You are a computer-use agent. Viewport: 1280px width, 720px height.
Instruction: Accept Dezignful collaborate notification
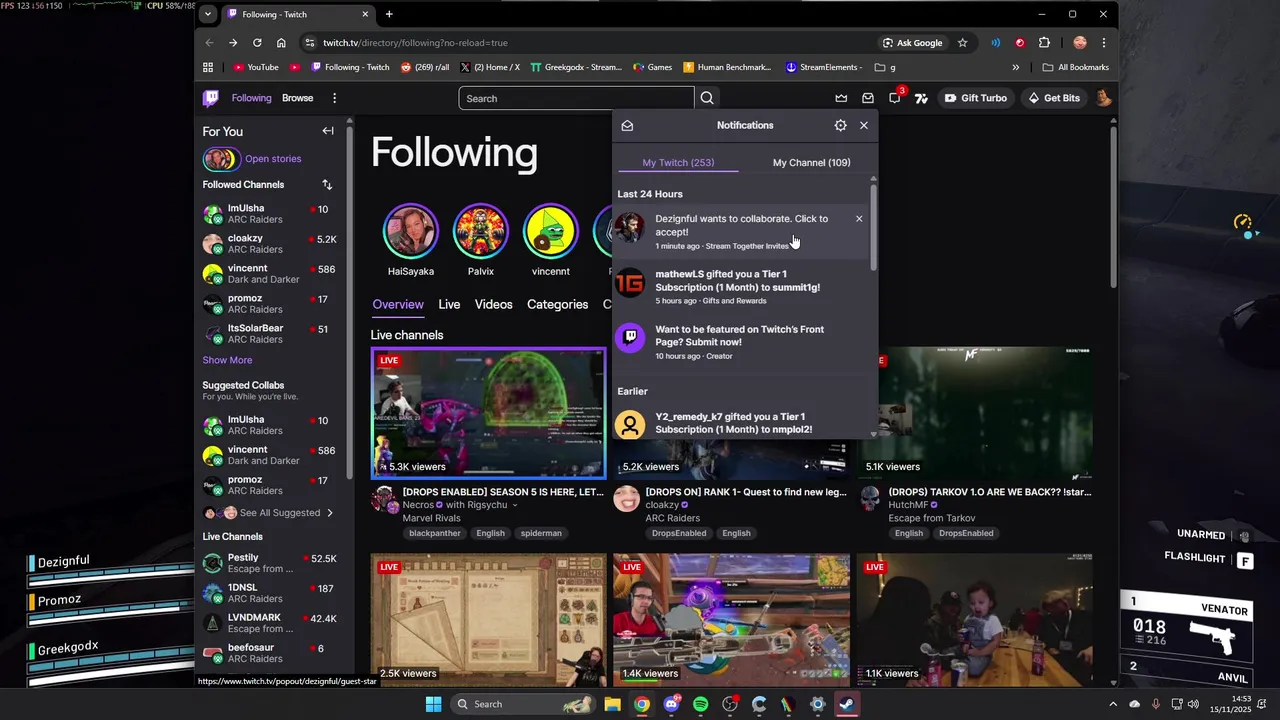pyautogui.click(x=741, y=231)
